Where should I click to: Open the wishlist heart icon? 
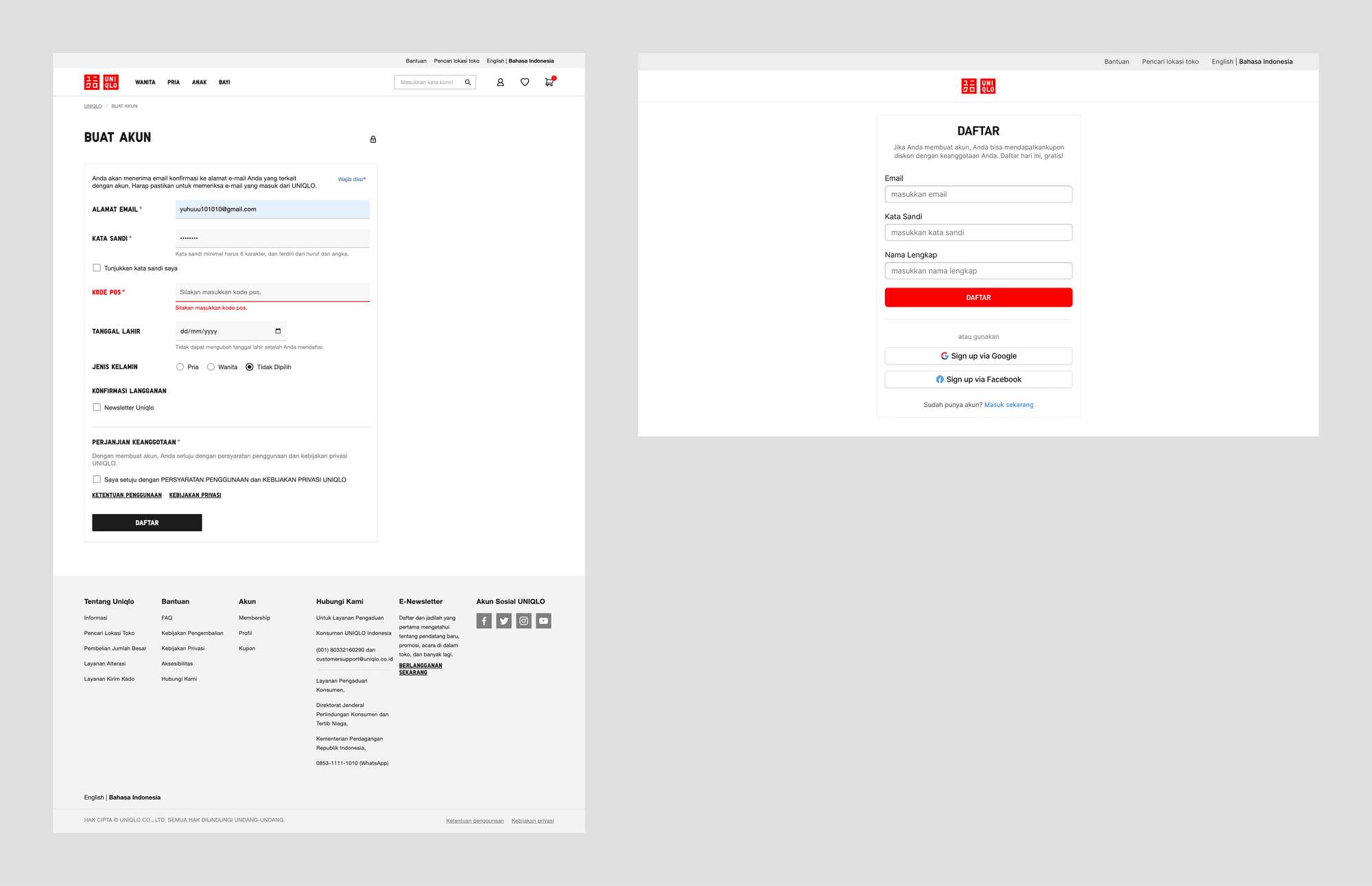click(x=525, y=82)
